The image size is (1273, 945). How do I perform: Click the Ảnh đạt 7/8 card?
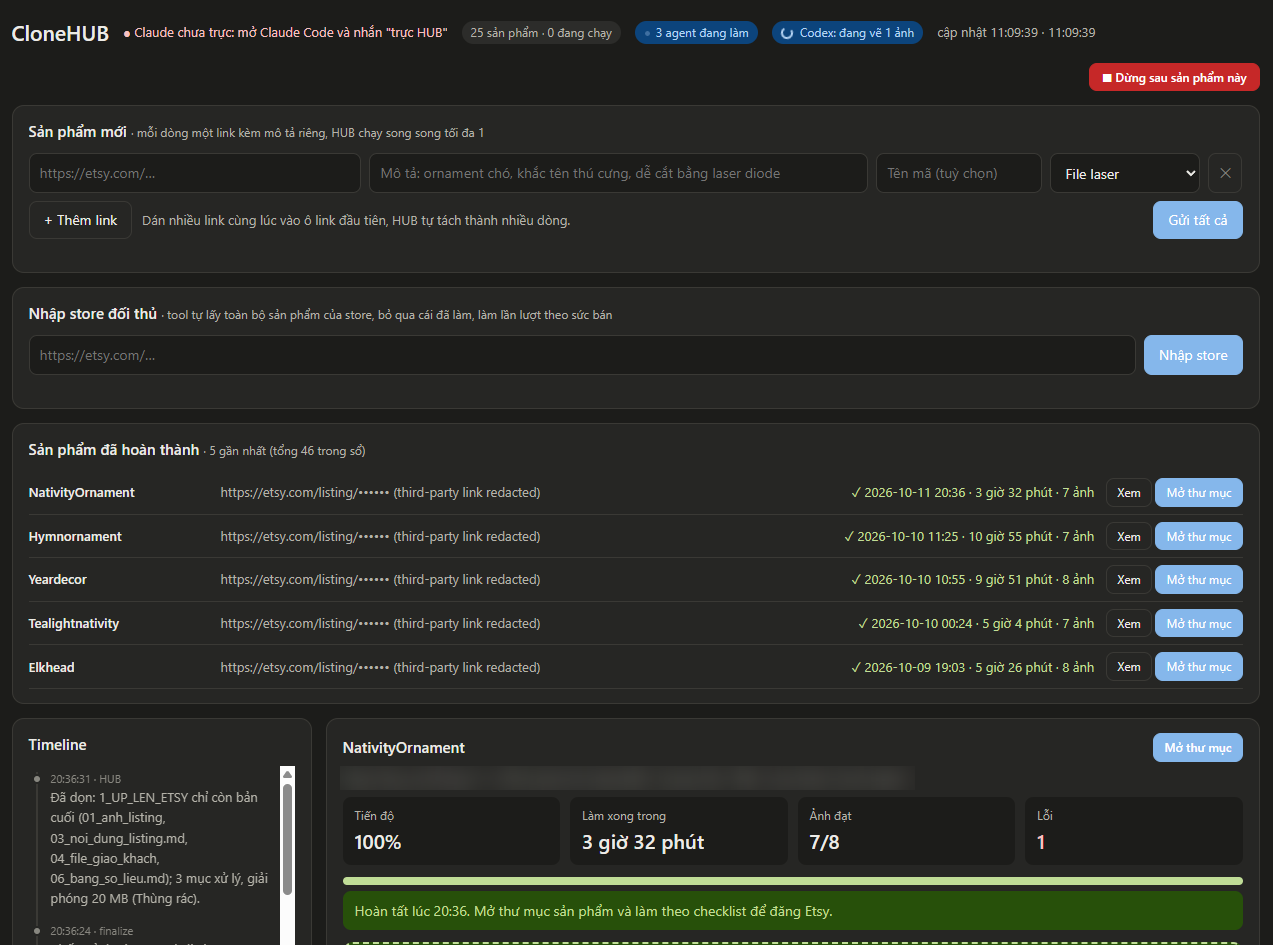point(906,831)
